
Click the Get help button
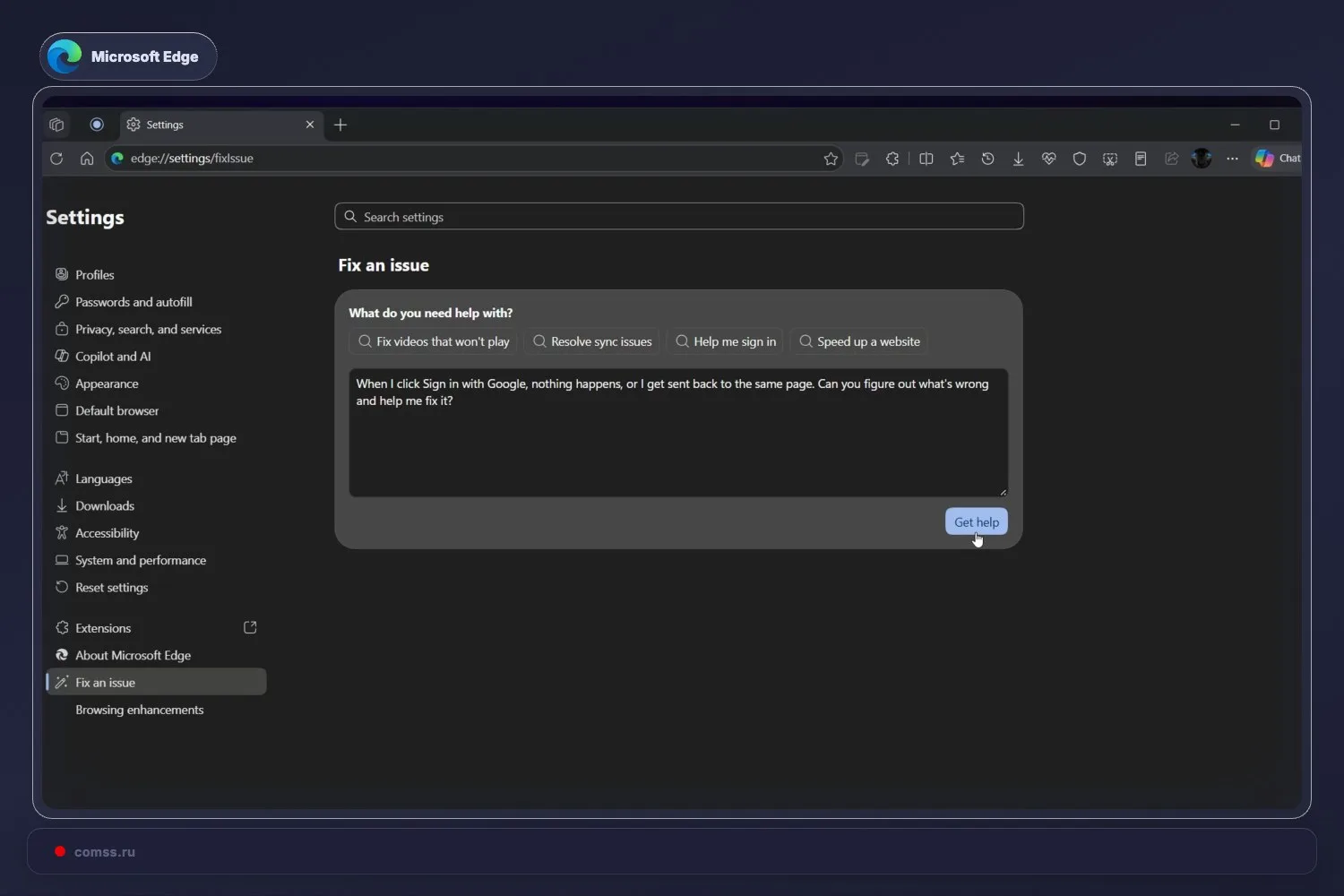click(977, 521)
